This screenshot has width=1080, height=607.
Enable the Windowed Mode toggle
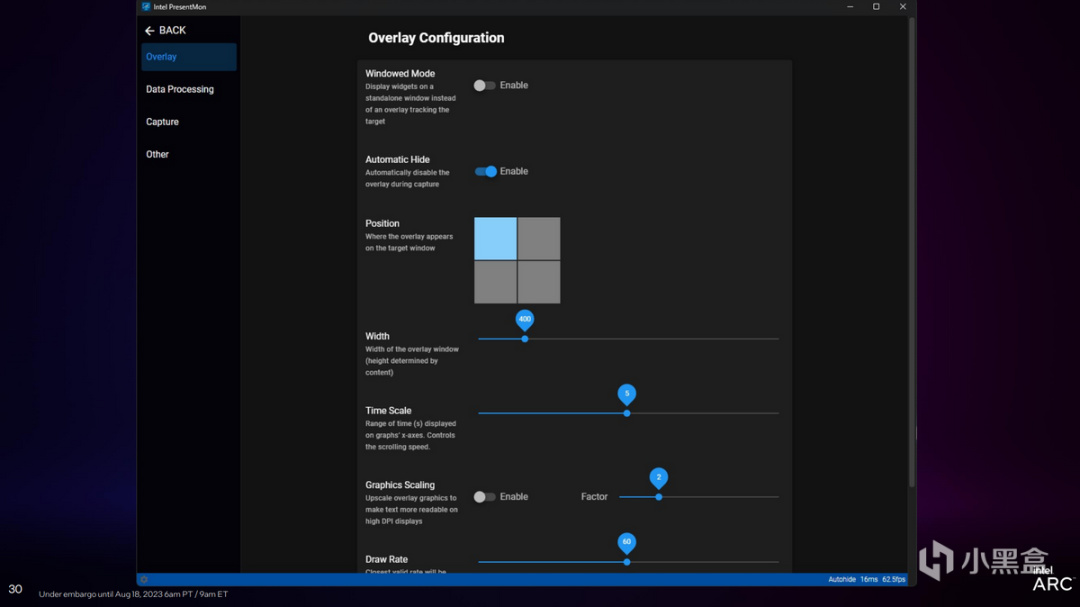click(x=484, y=85)
